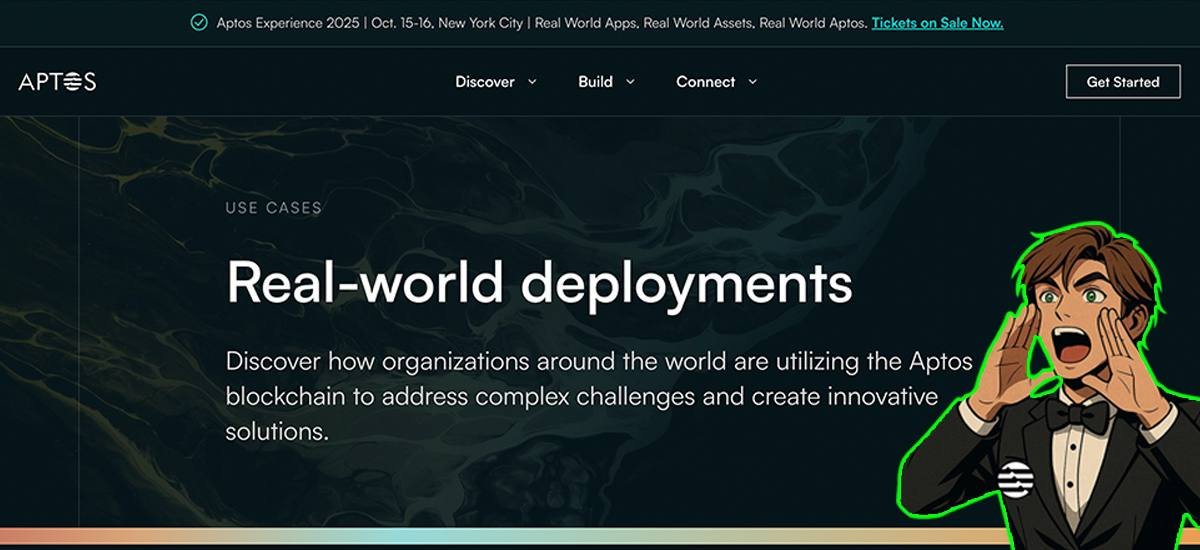Open the Build menu
The width and height of the screenshot is (1200, 550).
click(x=595, y=82)
